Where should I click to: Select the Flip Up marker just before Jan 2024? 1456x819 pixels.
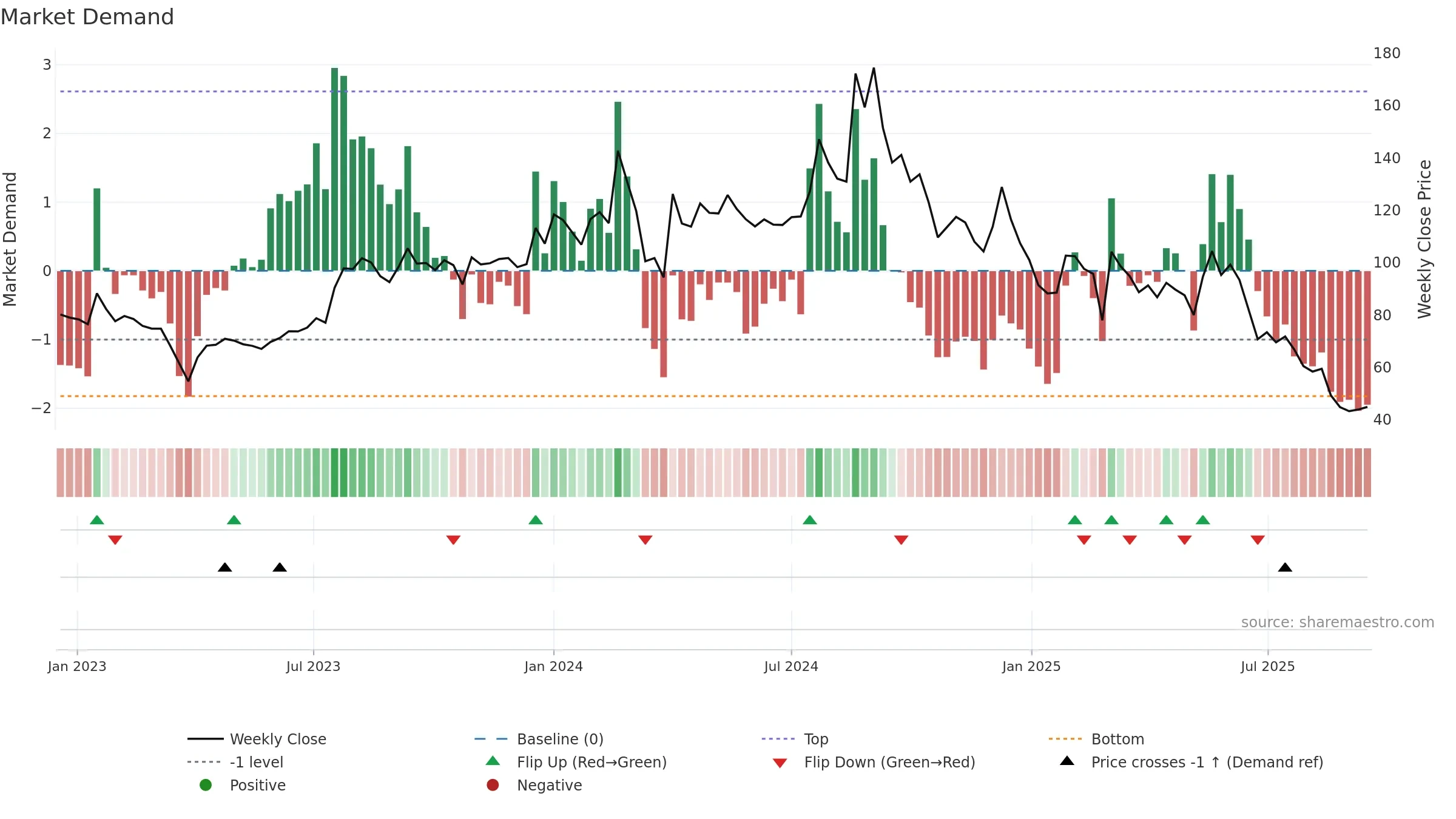[x=536, y=520]
